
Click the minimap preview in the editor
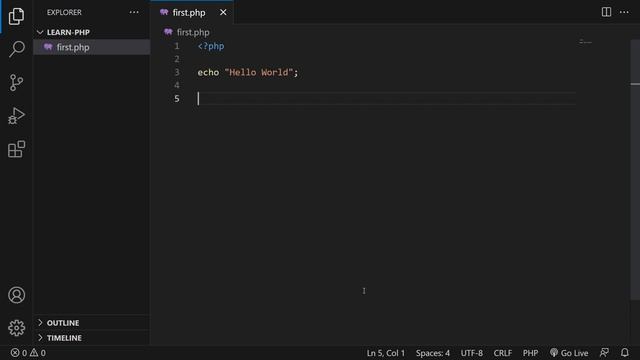click(585, 42)
